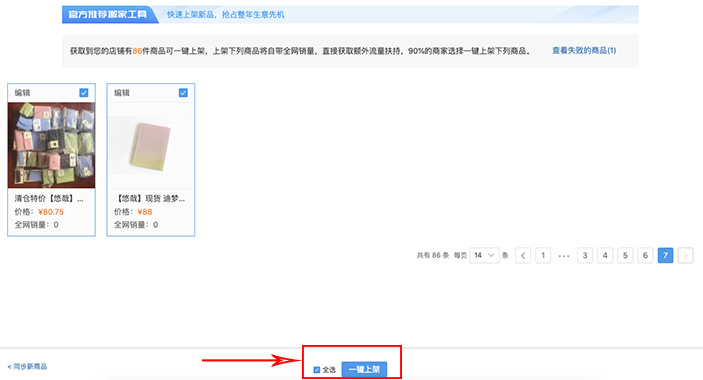Click the 一键上架 button
The image size is (703, 380).
coord(364,369)
